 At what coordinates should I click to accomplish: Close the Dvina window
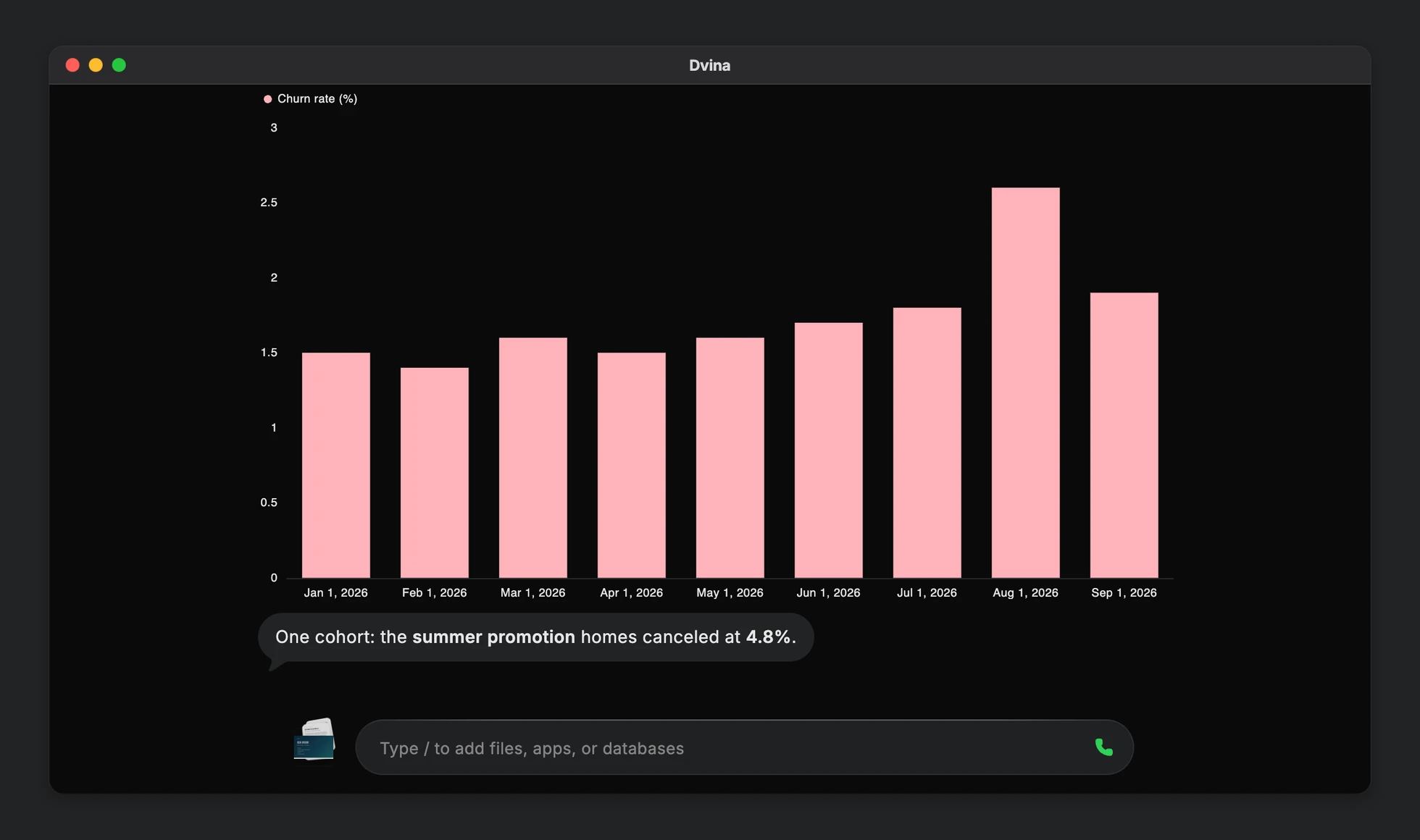click(72, 65)
